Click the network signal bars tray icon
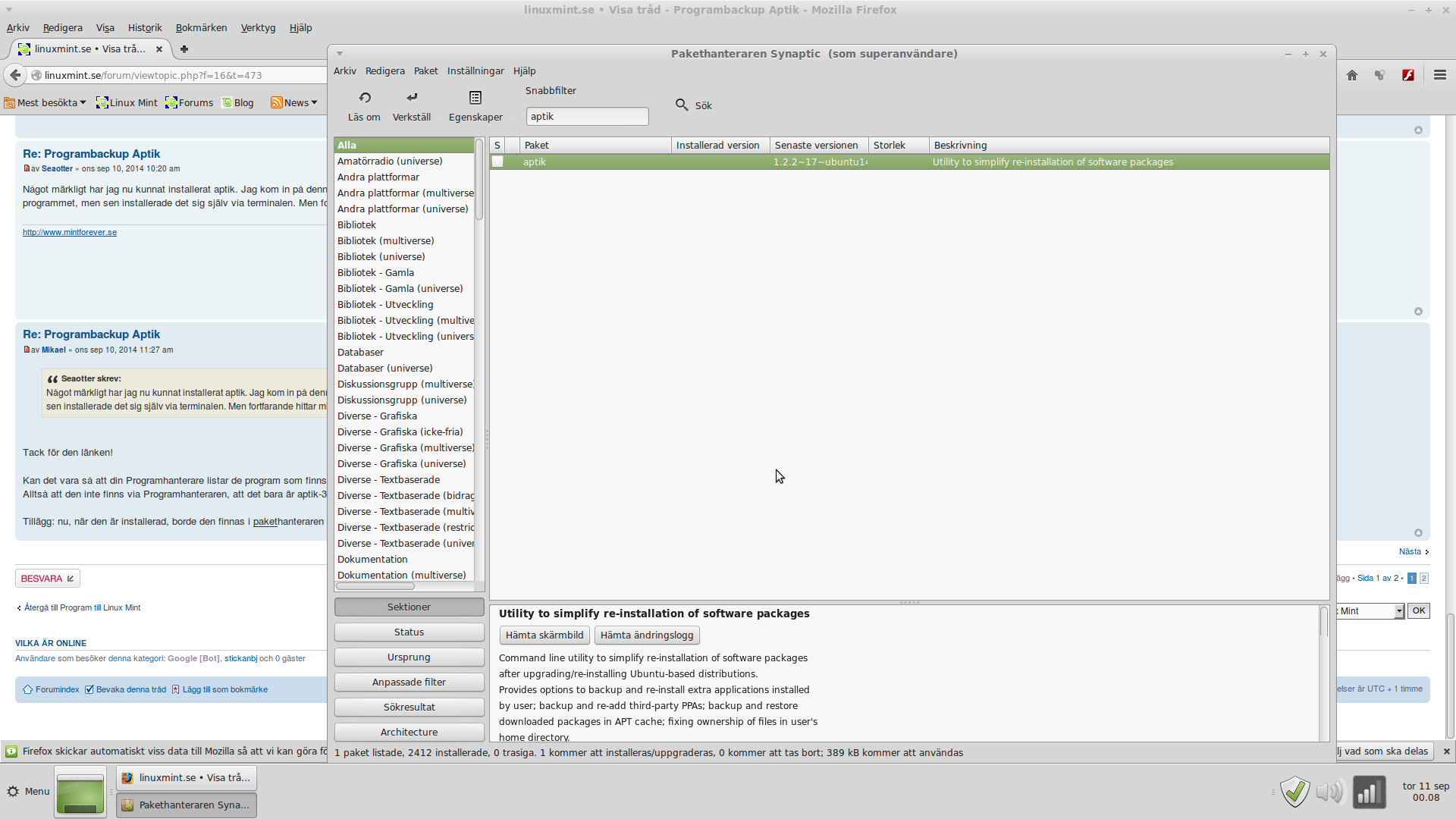 coord(1369,792)
